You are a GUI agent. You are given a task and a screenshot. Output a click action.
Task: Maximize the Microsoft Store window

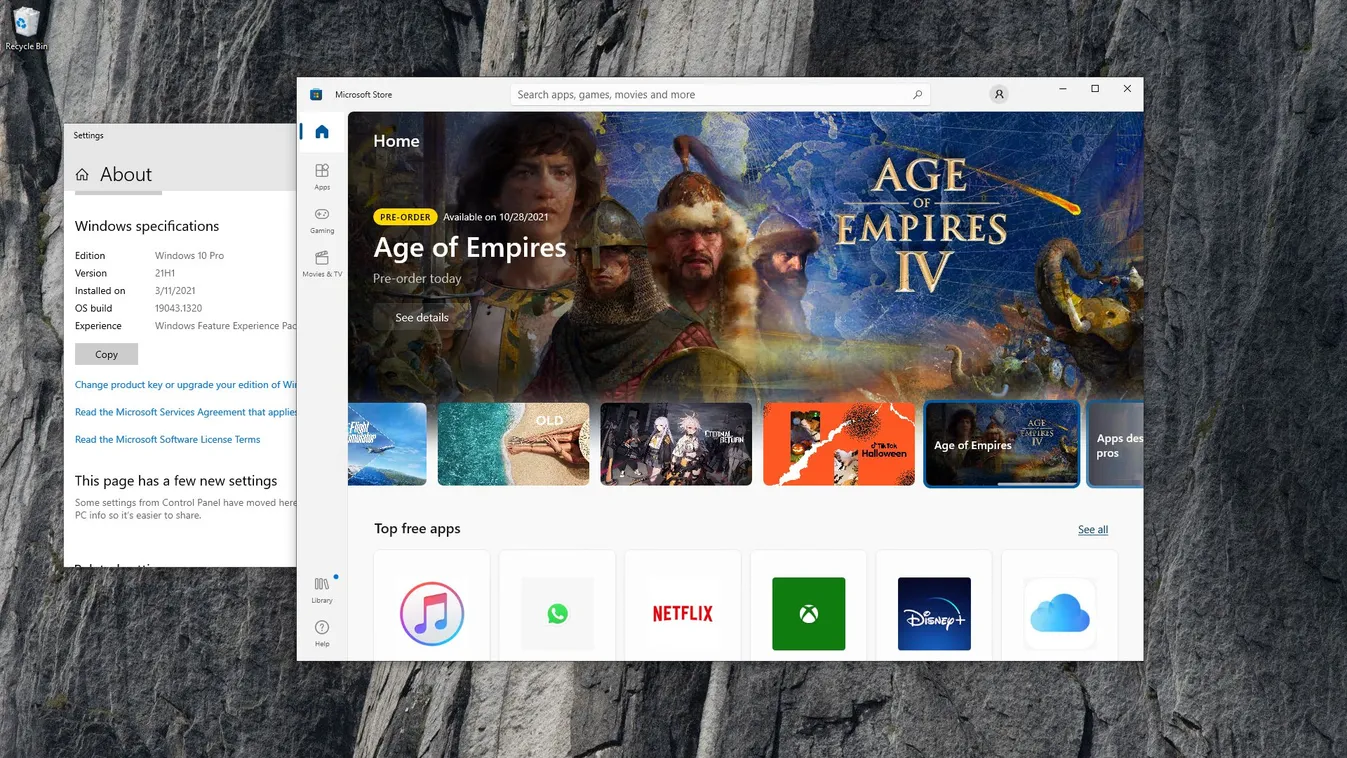tap(1095, 89)
